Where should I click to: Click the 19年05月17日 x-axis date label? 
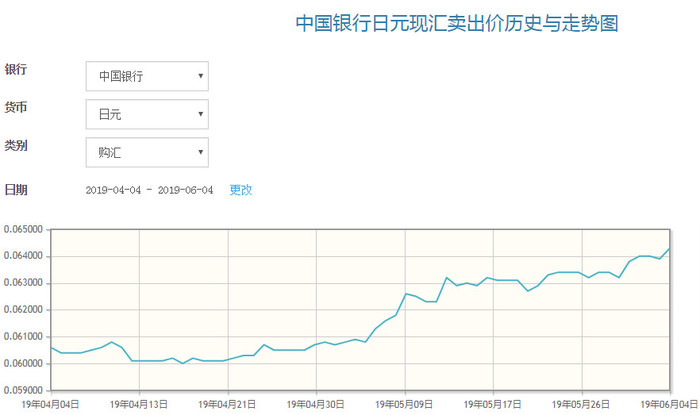pyautogui.click(x=493, y=405)
